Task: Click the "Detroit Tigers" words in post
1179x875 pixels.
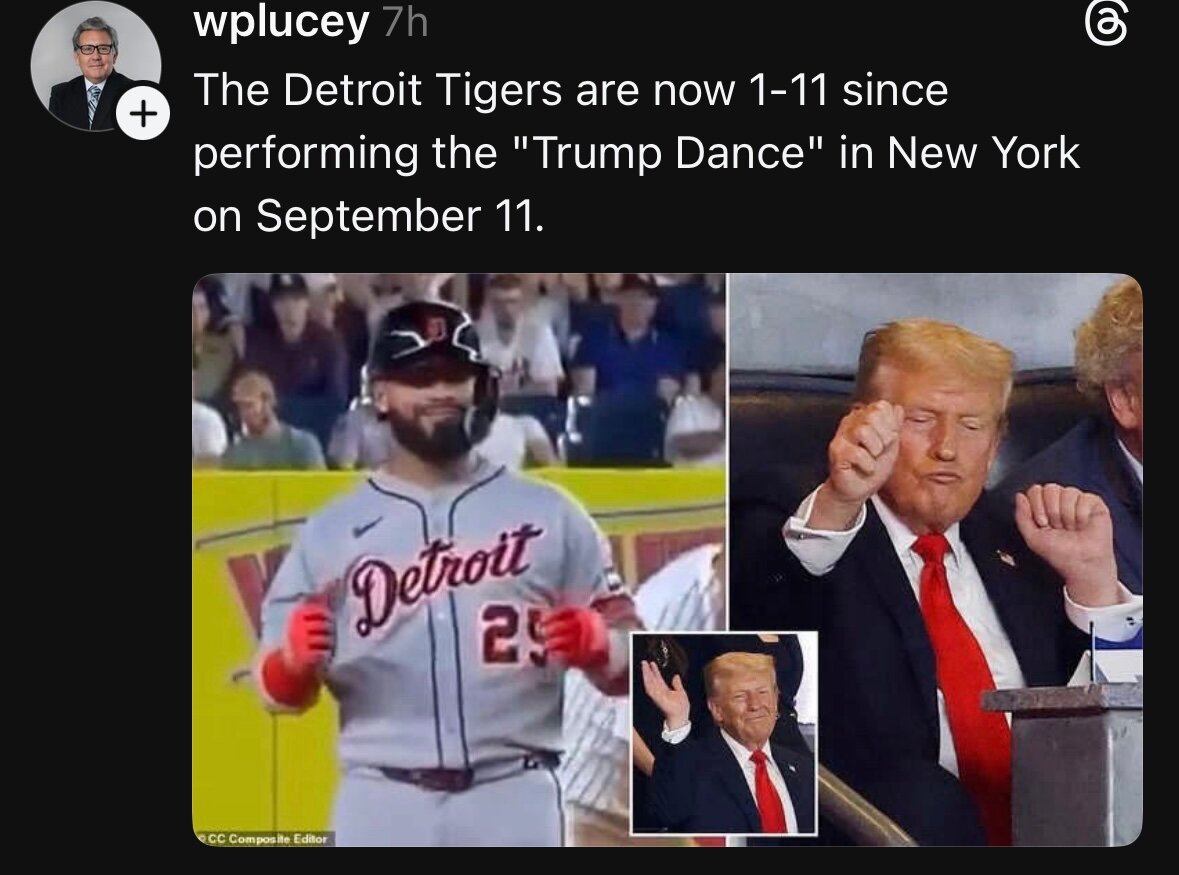Action: (x=422, y=90)
